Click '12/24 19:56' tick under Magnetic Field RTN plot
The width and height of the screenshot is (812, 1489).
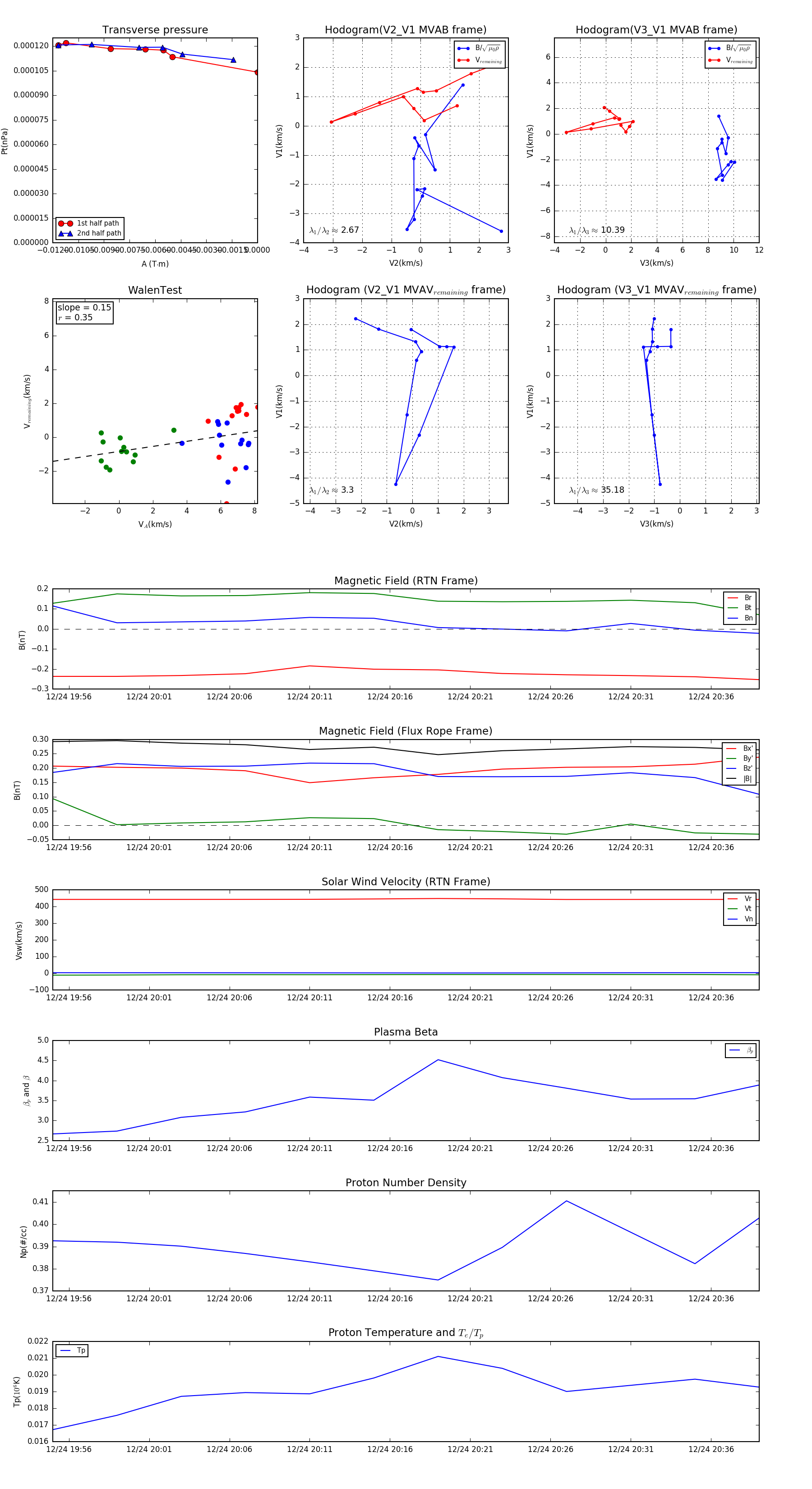69,697
